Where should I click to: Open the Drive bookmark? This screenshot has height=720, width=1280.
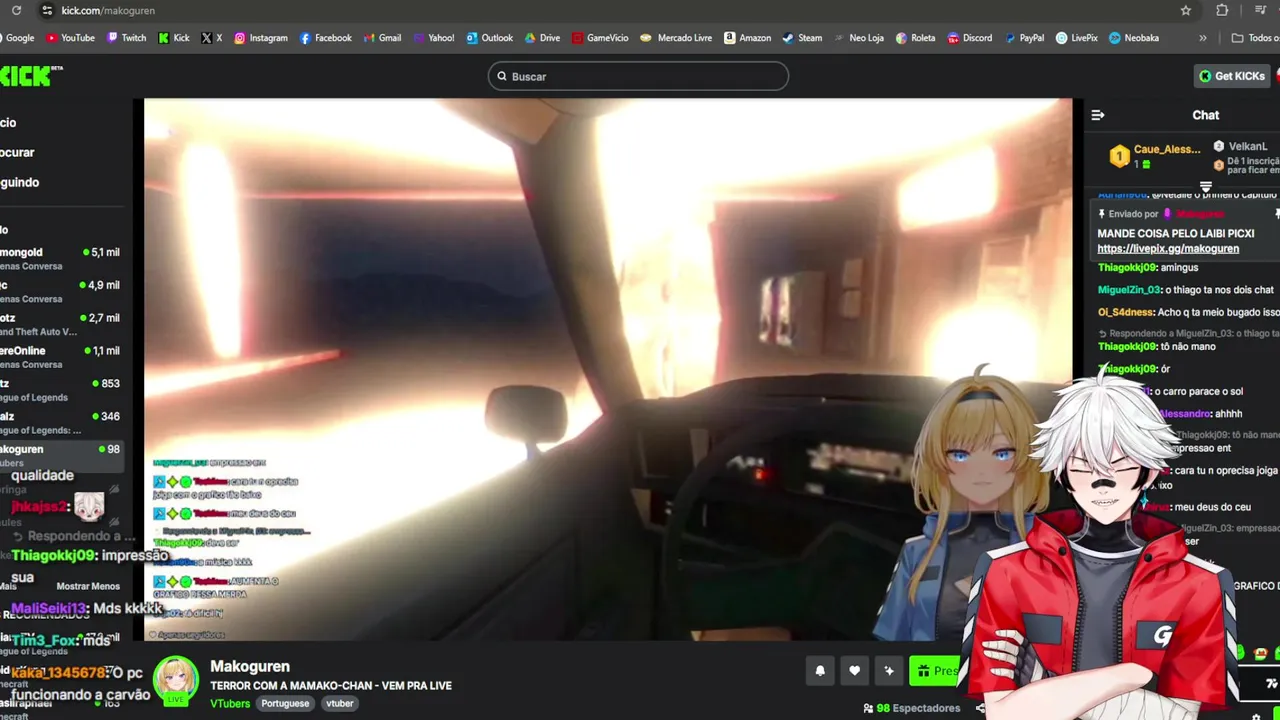coord(542,38)
